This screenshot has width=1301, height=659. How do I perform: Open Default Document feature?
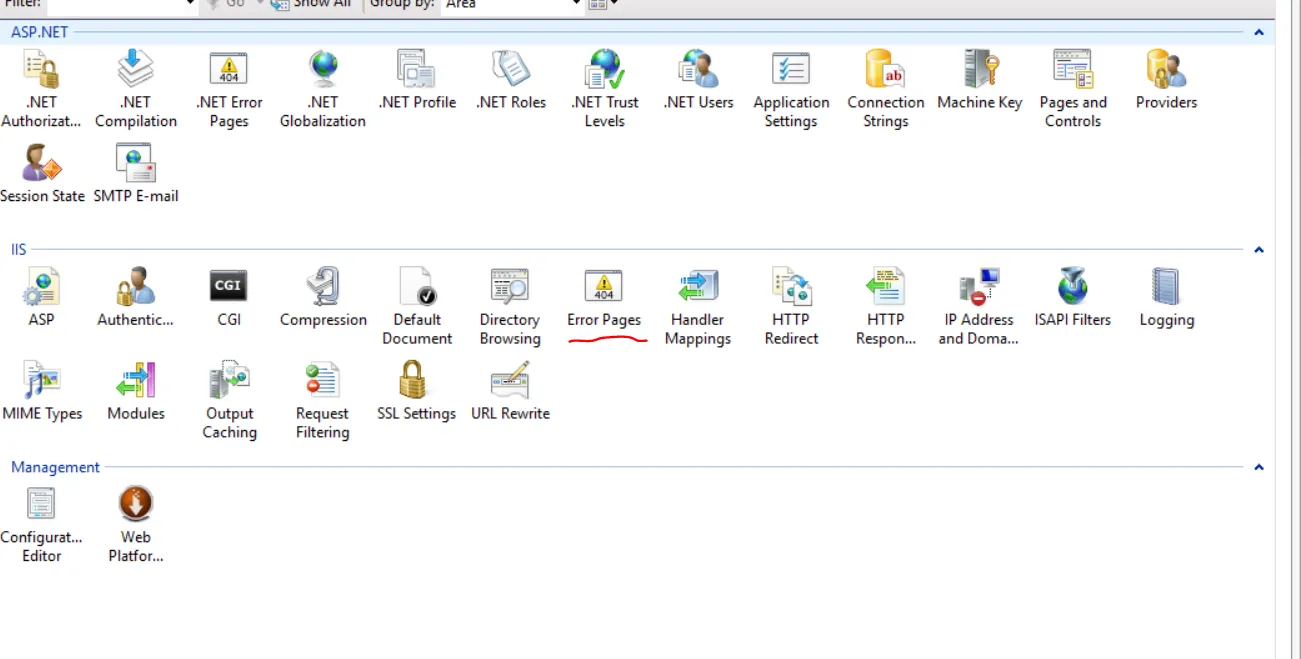point(417,307)
